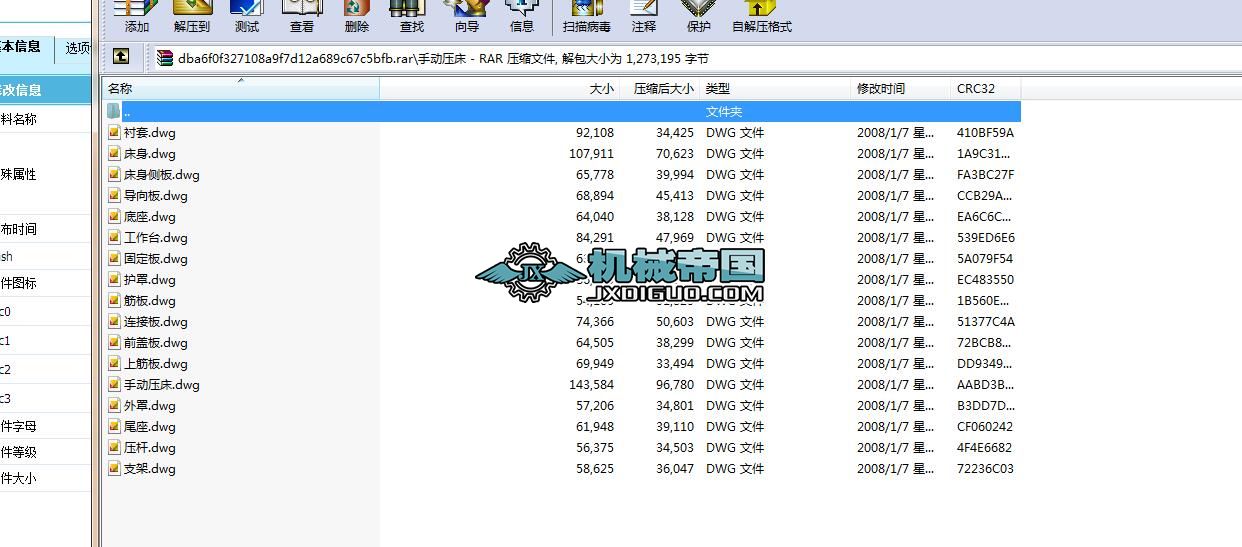Click the 向导 (Wizard) toolbar button

pyautogui.click(x=467, y=17)
